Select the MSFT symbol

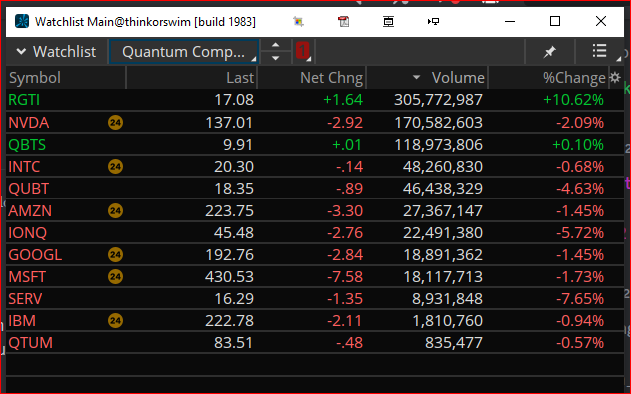click(27, 276)
